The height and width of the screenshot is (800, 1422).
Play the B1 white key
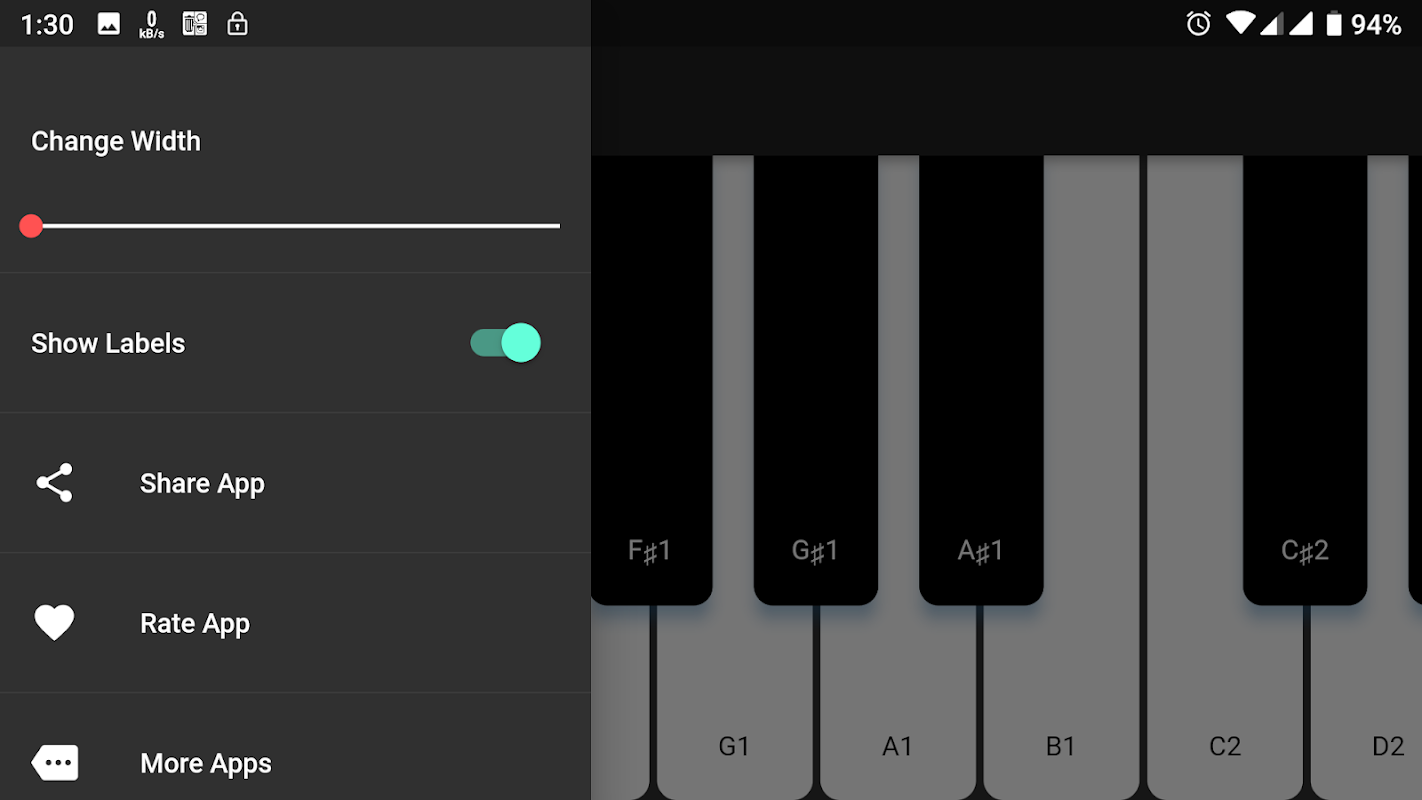point(1062,700)
